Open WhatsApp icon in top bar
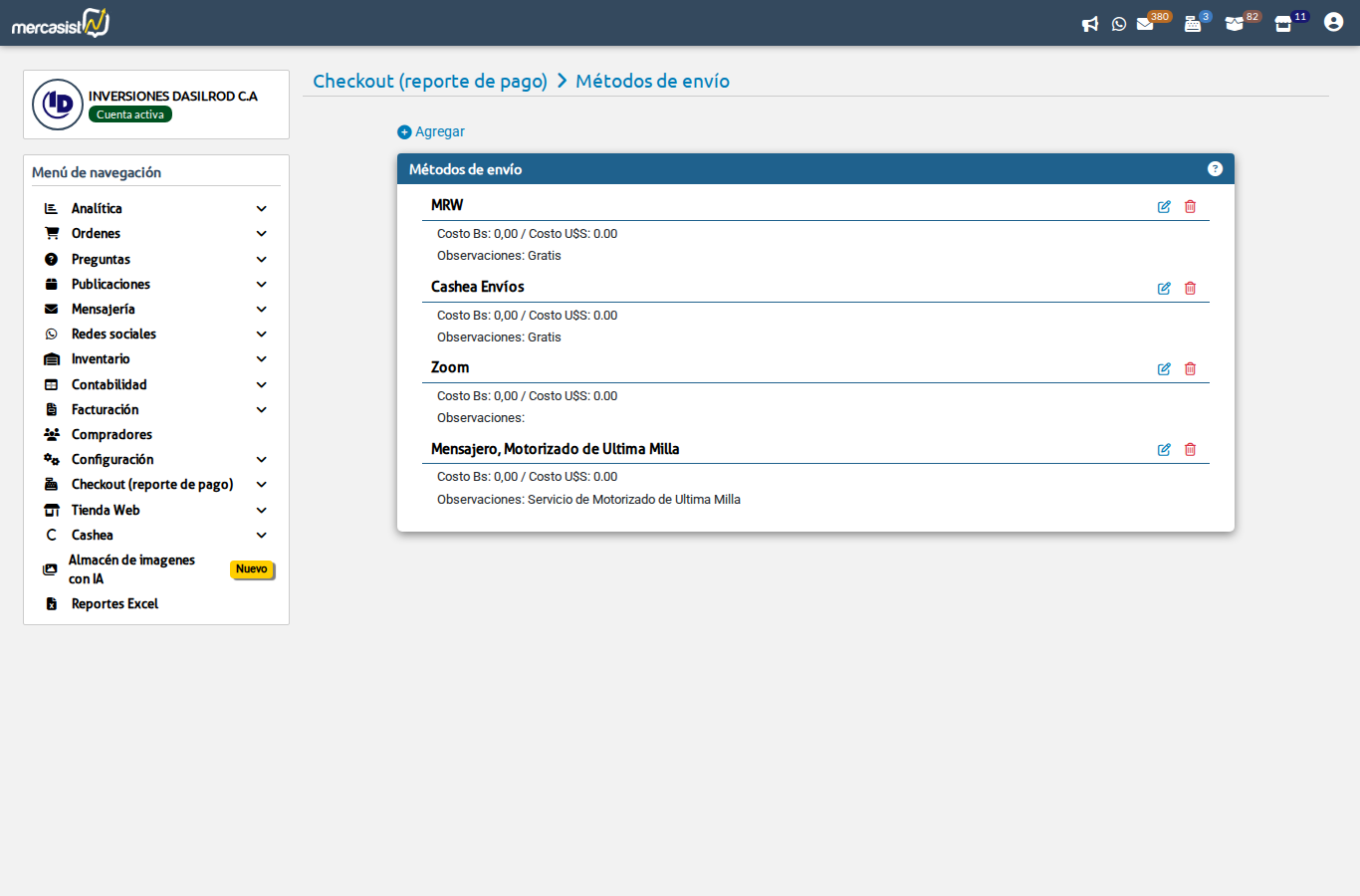The width and height of the screenshot is (1360, 896). point(1119,24)
